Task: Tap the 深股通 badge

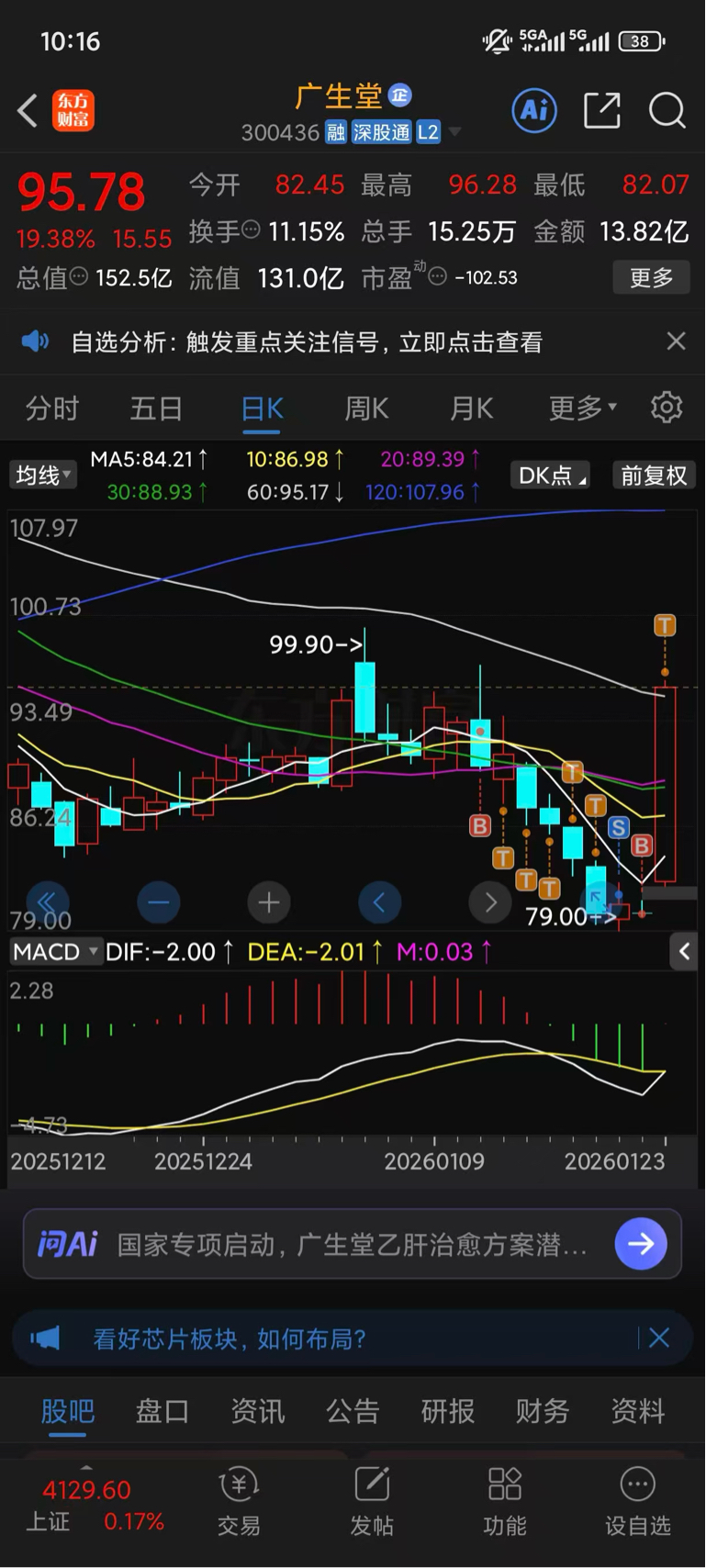Action: [x=381, y=132]
